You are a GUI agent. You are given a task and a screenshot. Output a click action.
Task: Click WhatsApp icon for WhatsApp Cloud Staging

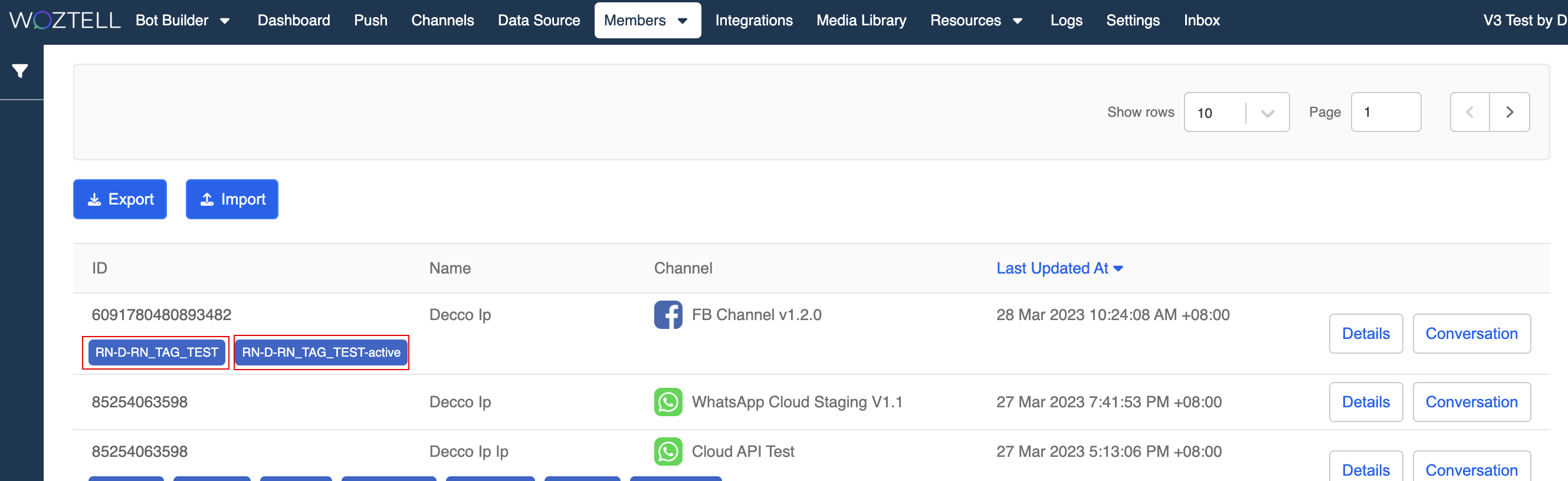pos(668,402)
